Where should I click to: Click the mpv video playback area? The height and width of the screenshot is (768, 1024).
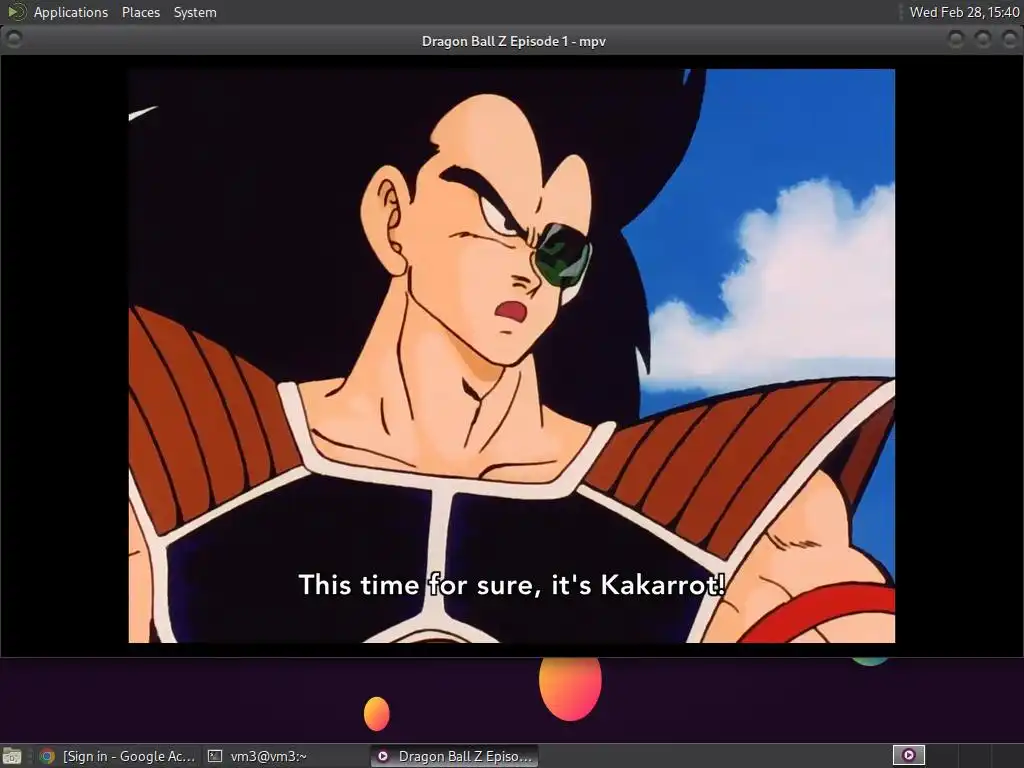click(x=511, y=356)
